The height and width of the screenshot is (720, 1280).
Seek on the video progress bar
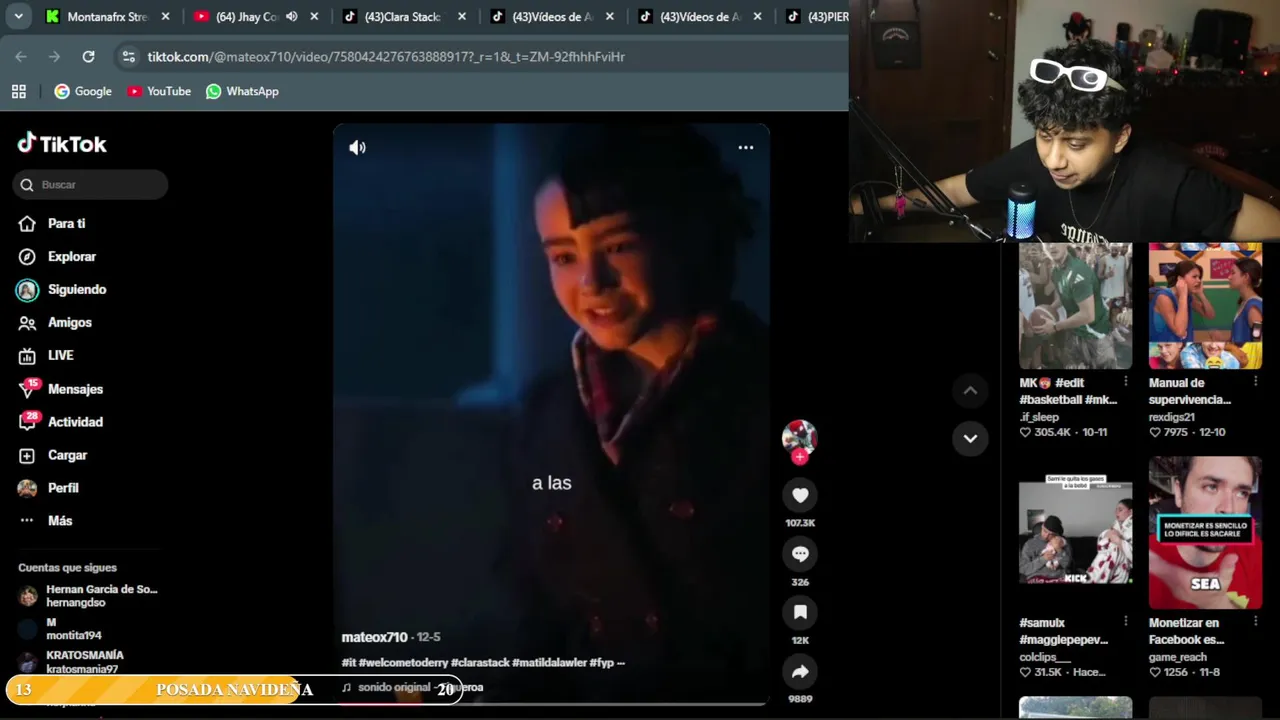[x=551, y=703]
